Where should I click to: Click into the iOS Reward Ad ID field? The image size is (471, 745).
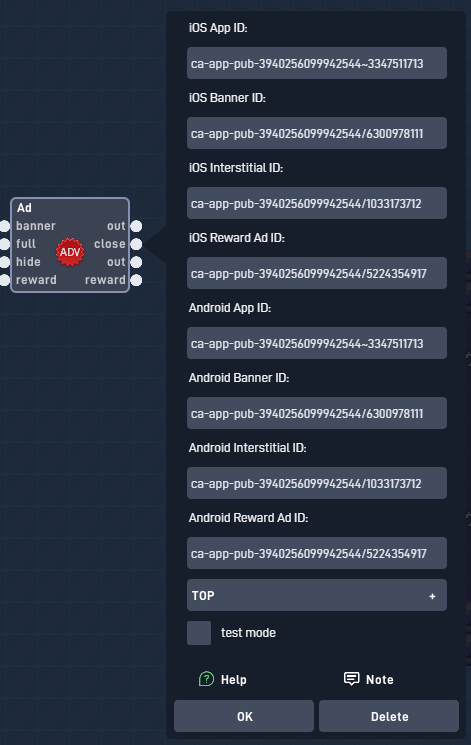coord(317,273)
